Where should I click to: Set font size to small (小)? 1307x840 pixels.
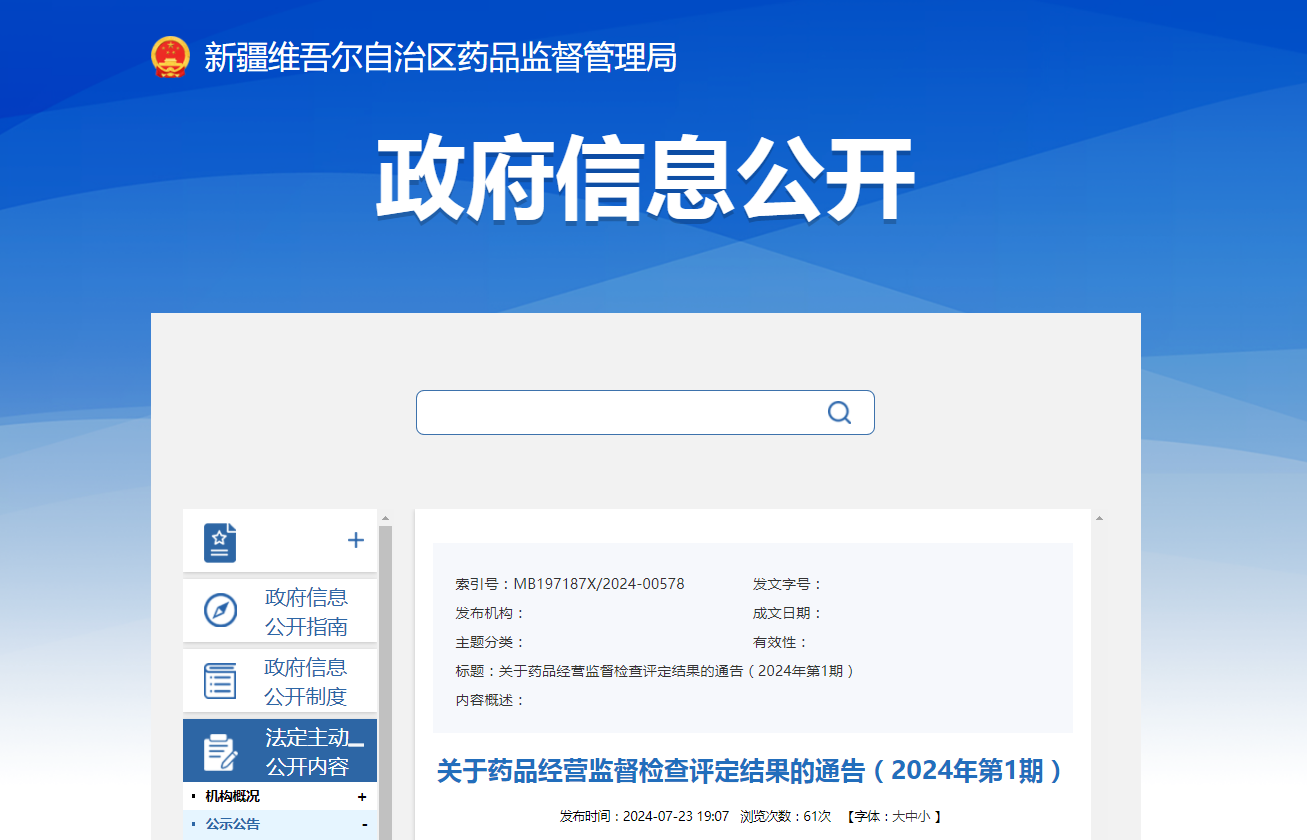coord(923,816)
